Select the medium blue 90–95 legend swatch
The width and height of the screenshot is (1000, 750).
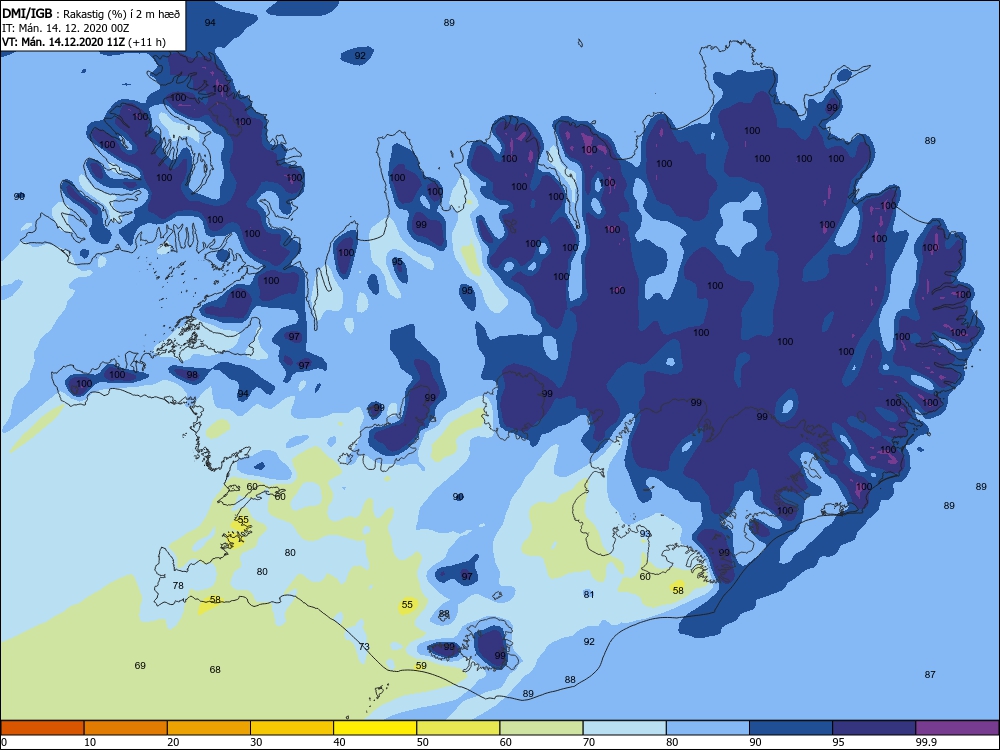tap(791, 728)
